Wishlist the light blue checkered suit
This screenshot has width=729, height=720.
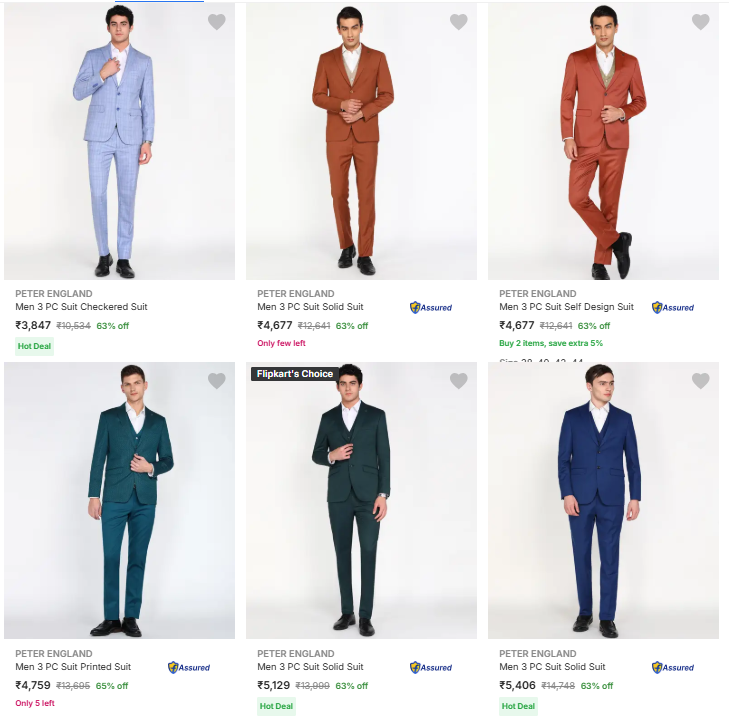[216, 22]
